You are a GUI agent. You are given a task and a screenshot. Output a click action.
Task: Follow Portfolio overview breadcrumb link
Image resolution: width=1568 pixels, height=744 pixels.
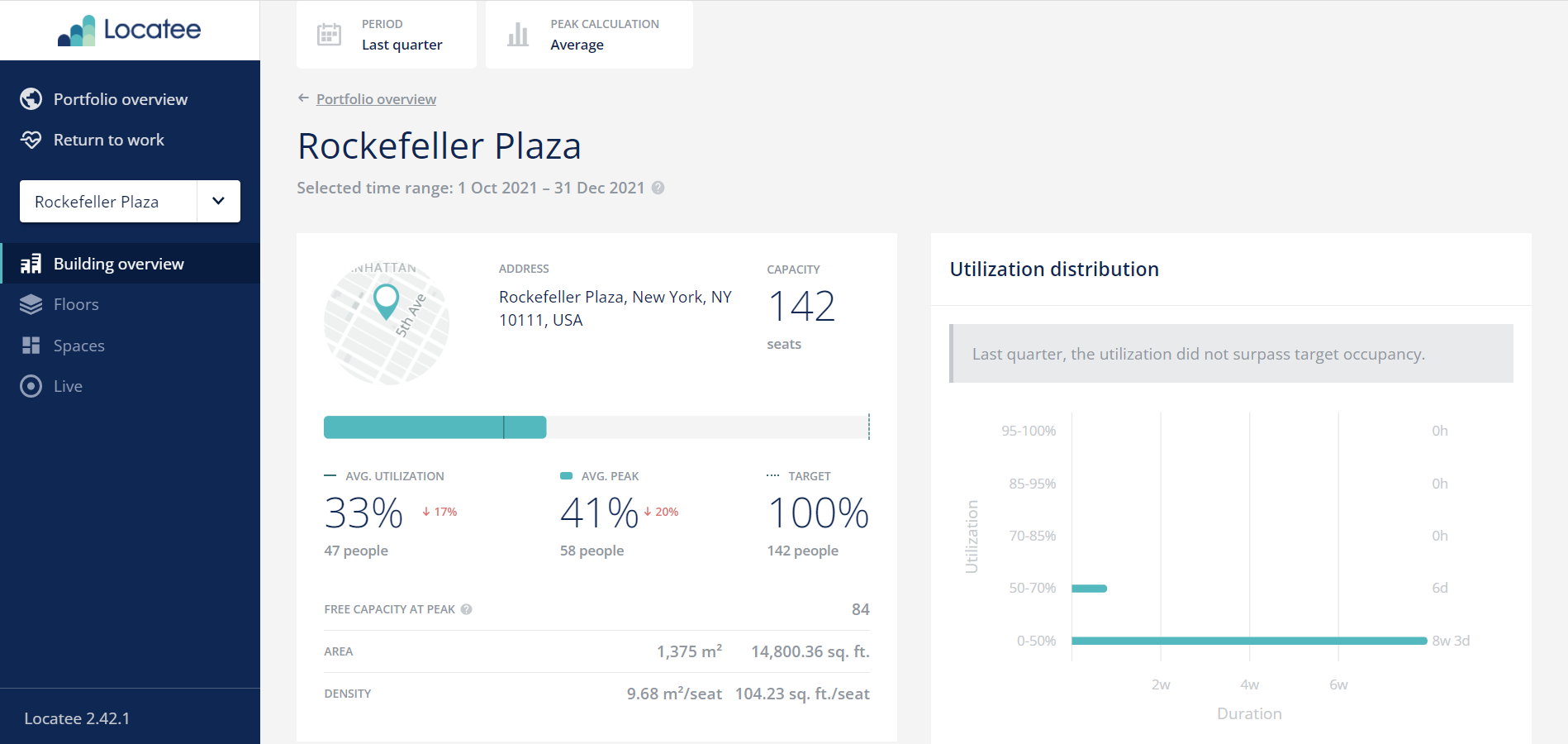pos(376,99)
